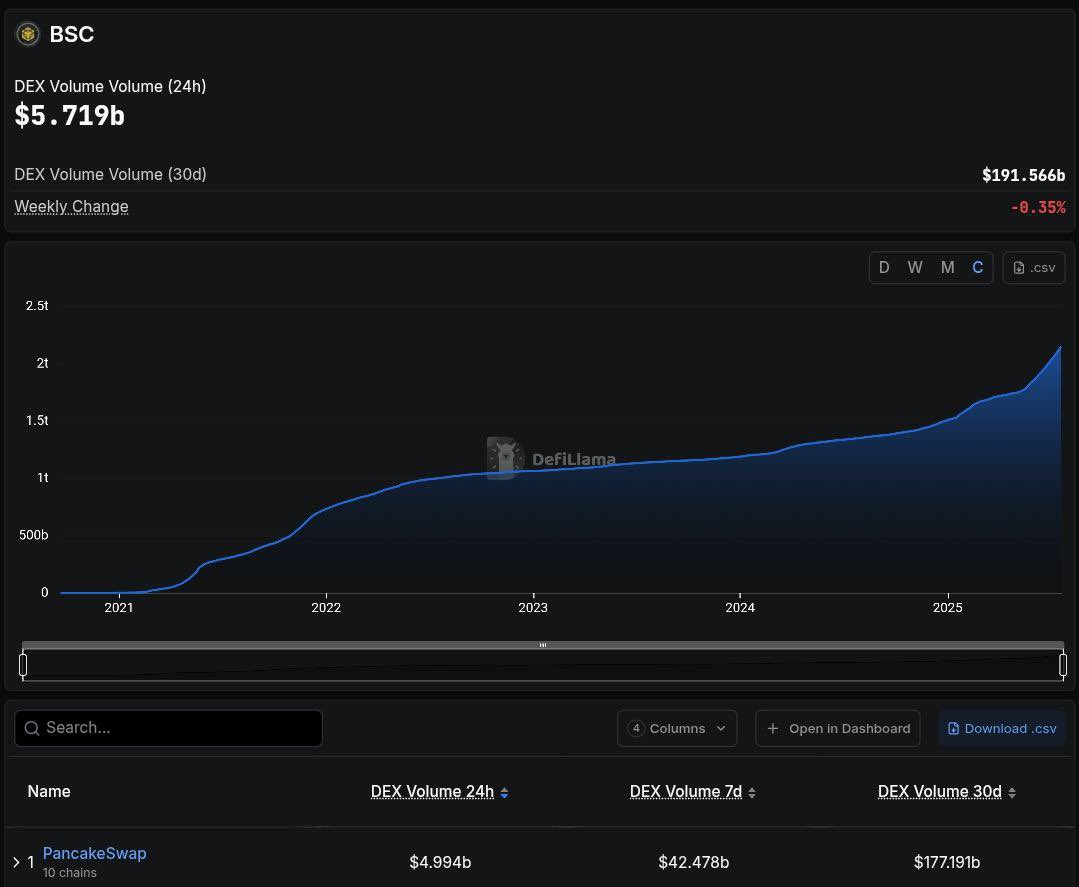The height and width of the screenshot is (887, 1079).
Task: Click the $5.719b 24h volume value
Action: [x=70, y=115]
